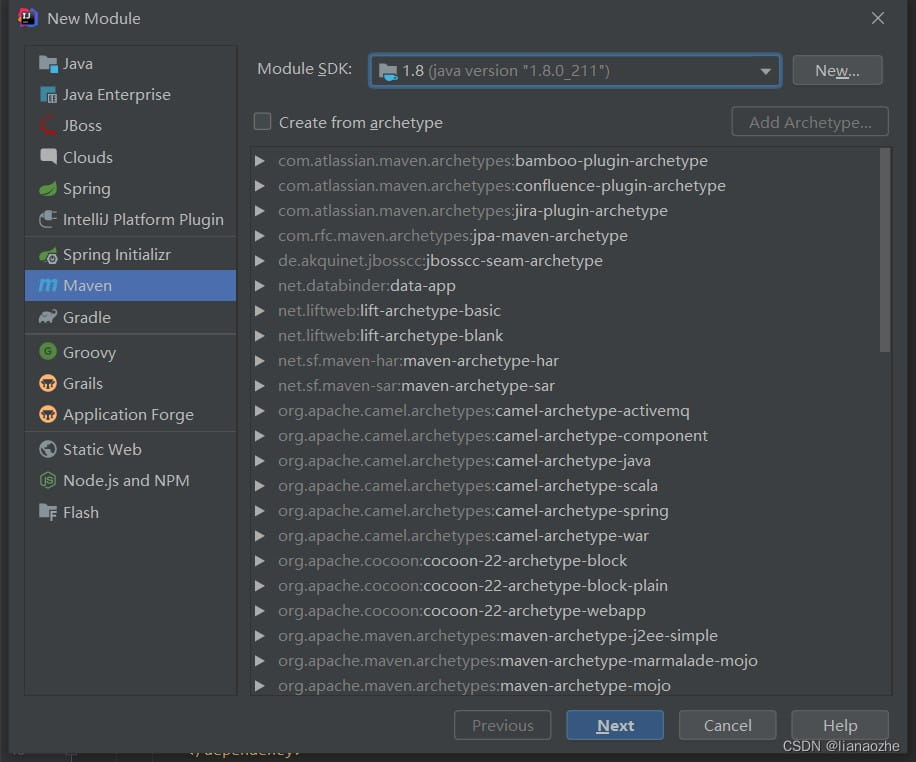Select maven-archetype-har row
Image resolution: width=916 pixels, height=762 pixels.
pyautogui.click(x=565, y=361)
